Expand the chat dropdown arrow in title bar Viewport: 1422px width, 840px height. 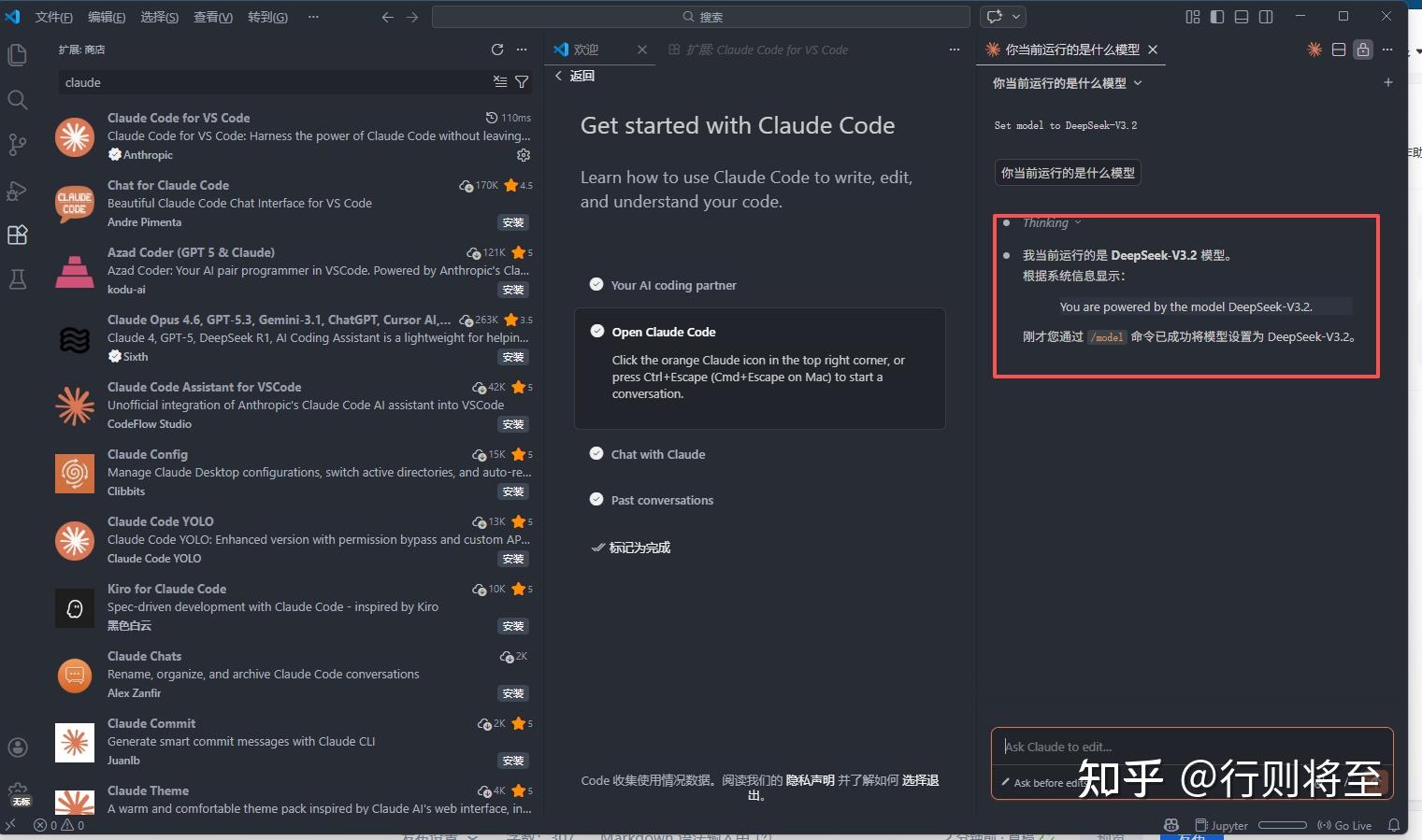coord(1016,17)
